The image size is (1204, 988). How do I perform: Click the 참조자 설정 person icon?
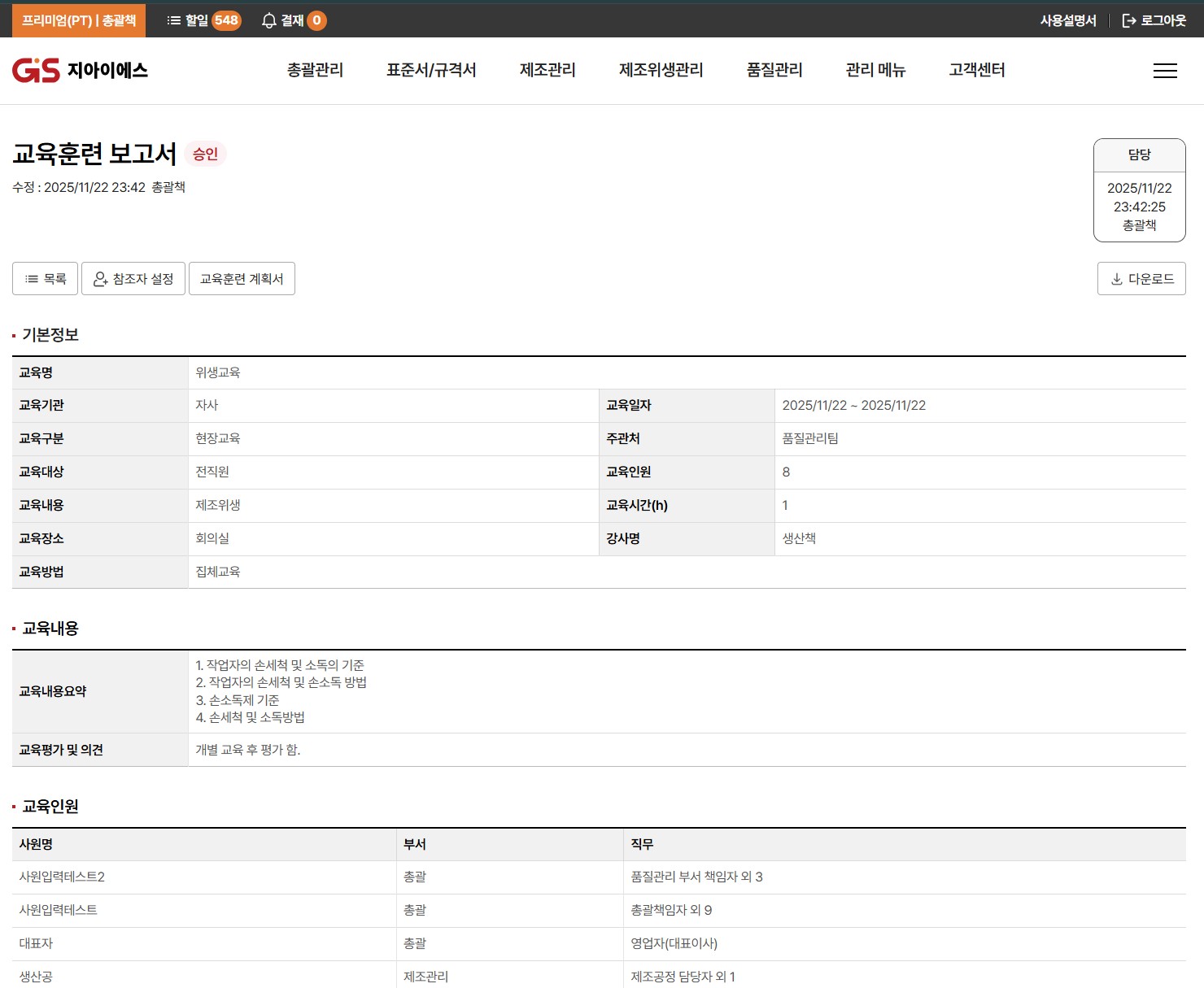click(101, 279)
